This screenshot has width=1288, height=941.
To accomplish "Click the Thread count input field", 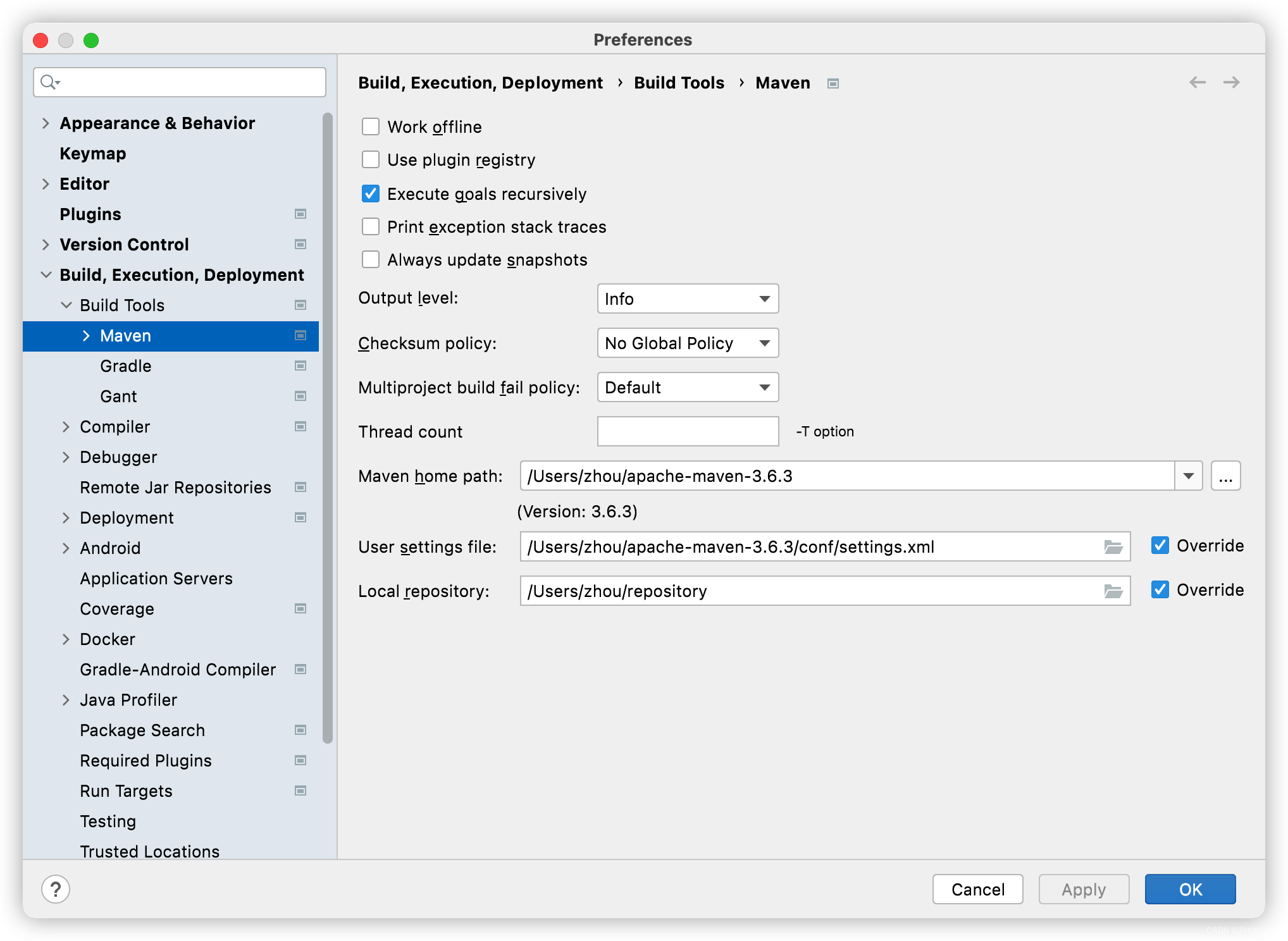I will 688,431.
